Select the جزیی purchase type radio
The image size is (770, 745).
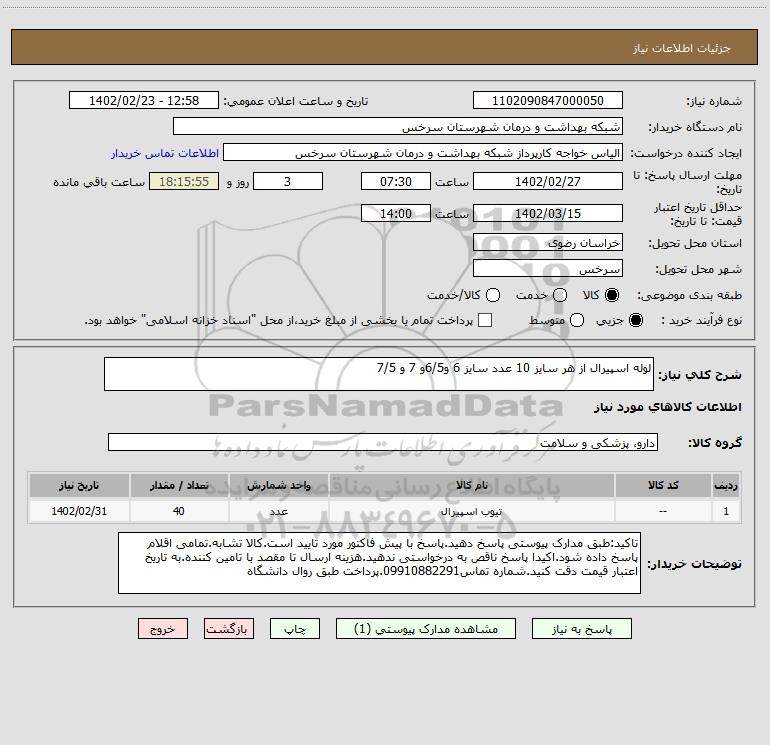tap(635, 320)
